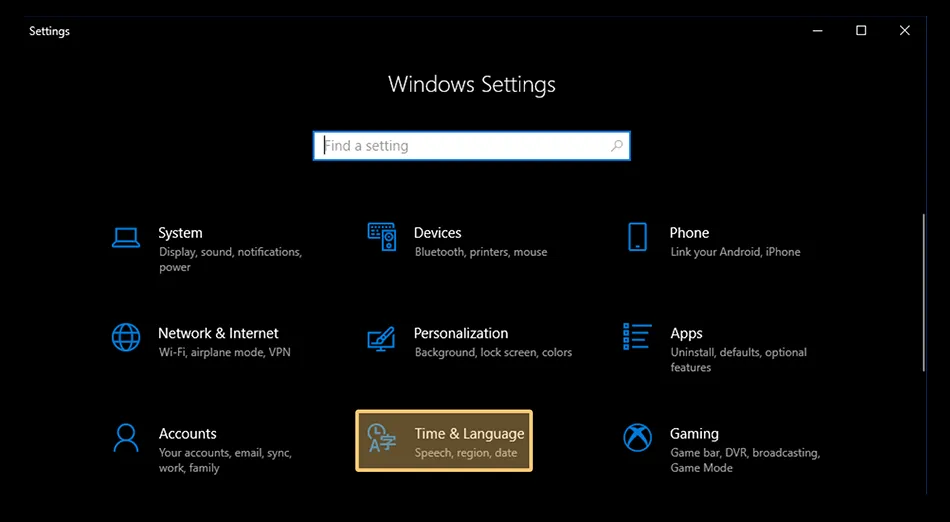Click the search magnifier icon
Viewport: 950px width, 522px height.
click(x=617, y=146)
